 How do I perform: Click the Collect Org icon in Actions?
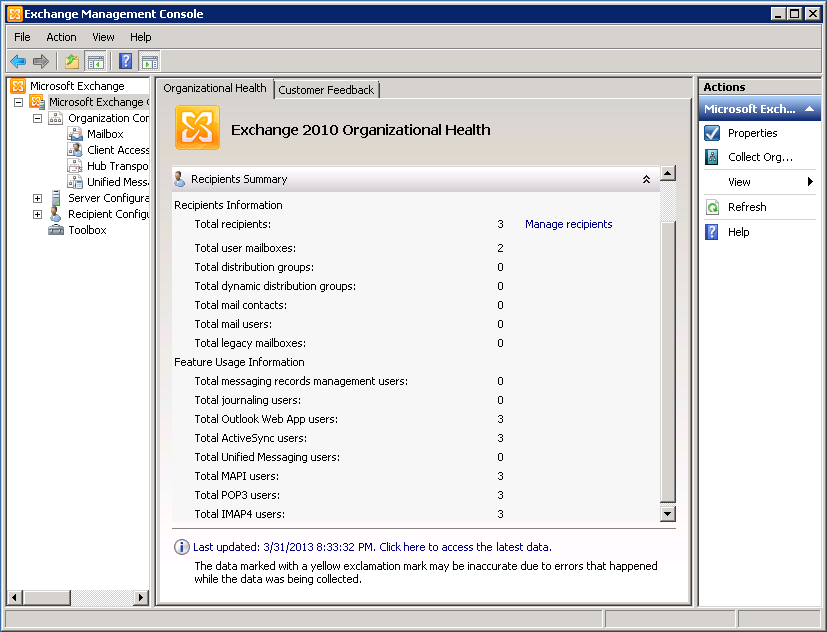(712, 157)
